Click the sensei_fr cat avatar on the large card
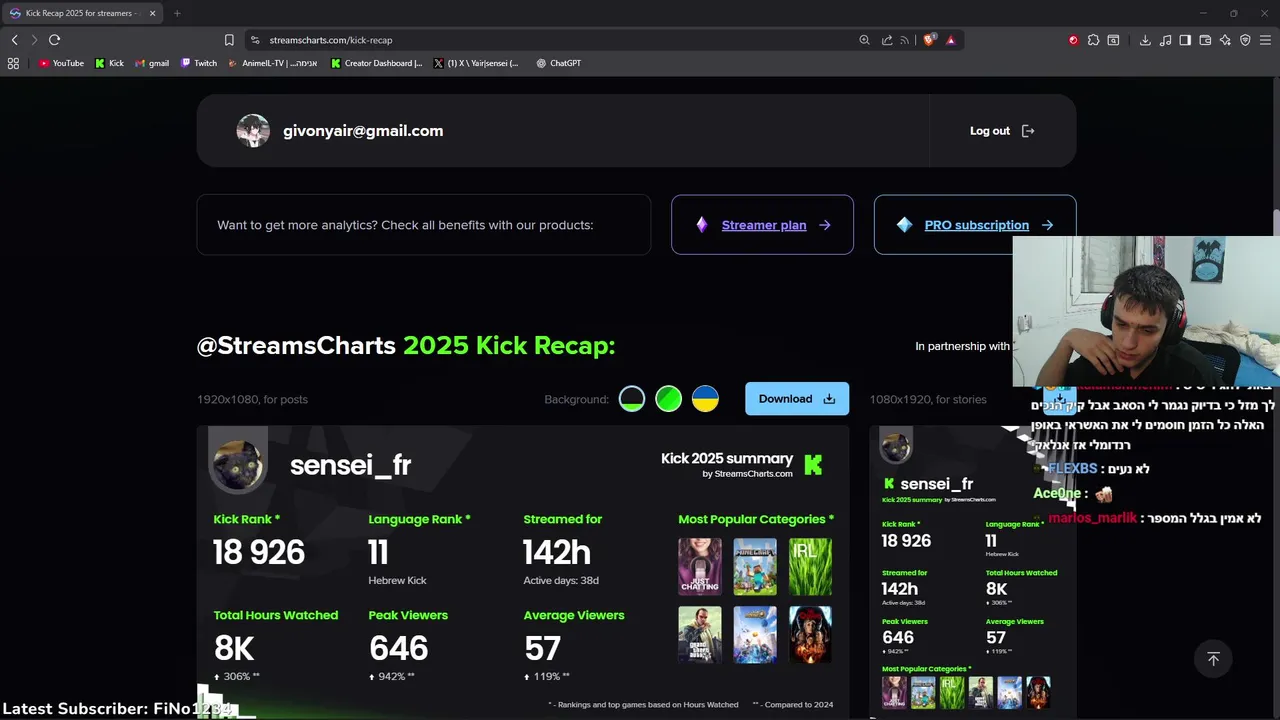This screenshot has height=720, width=1280. point(238,463)
